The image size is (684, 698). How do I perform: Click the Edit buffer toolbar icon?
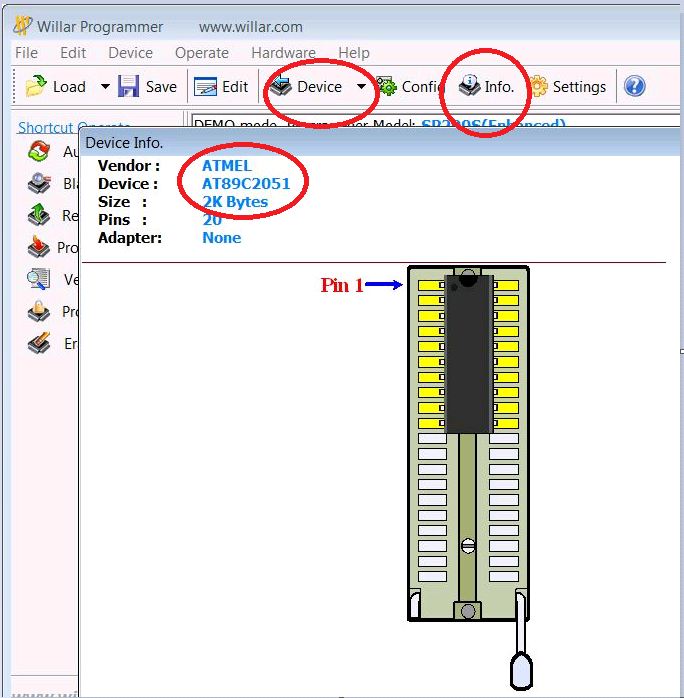coord(206,86)
